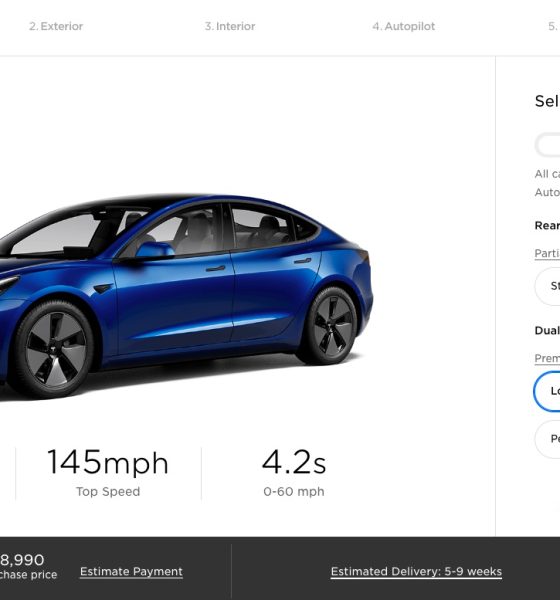Select the Standard Range option under Rear
Image resolution: width=560 pixels, height=600 pixels.
pos(547,286)
